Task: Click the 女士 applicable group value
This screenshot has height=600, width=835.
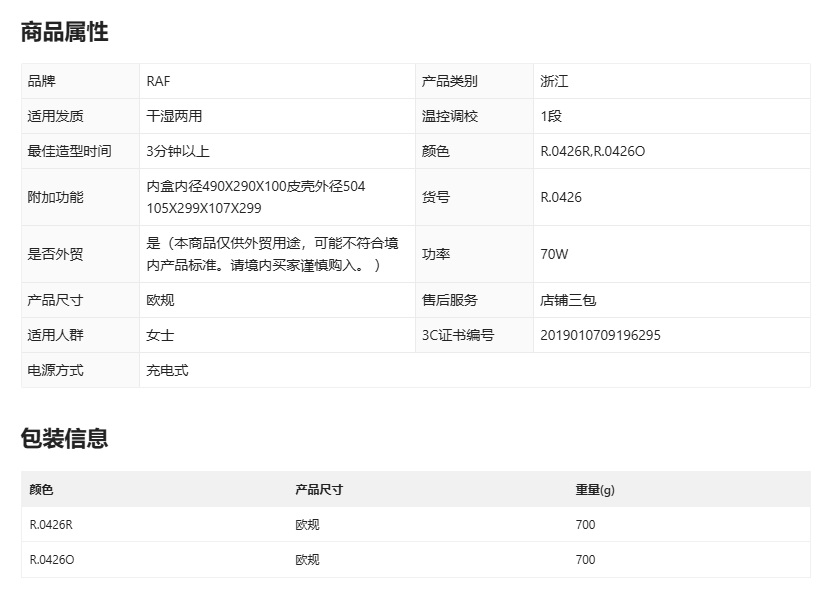Action: click(x=160, y=335)
